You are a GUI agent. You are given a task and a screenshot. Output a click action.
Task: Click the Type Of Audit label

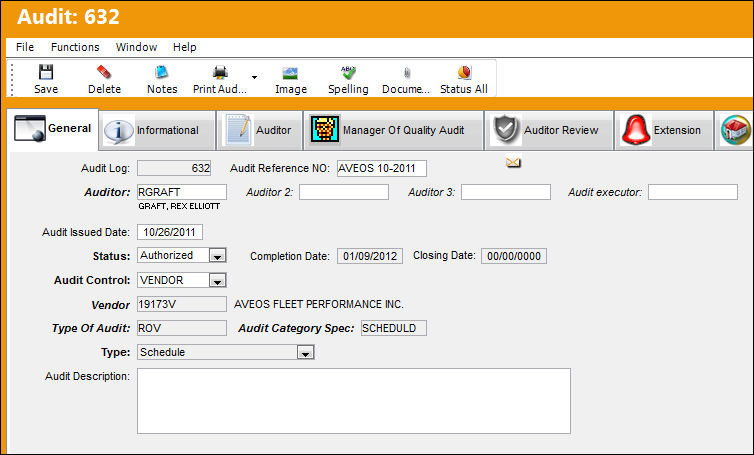point(91,329)
